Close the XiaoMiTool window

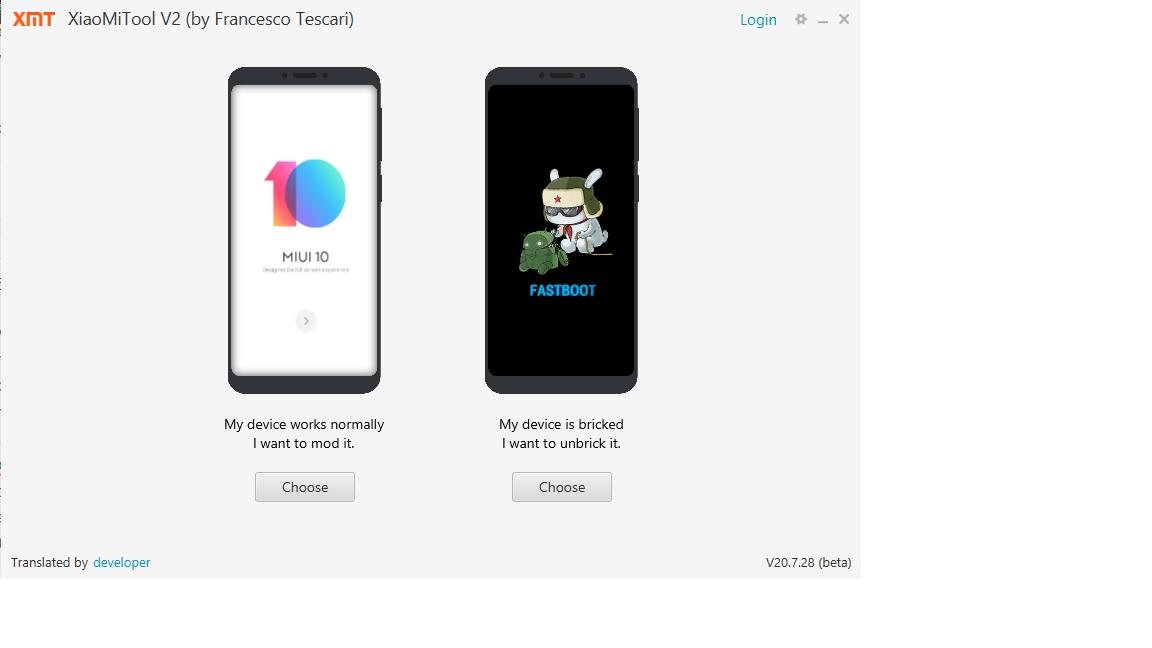pos(844,19)
